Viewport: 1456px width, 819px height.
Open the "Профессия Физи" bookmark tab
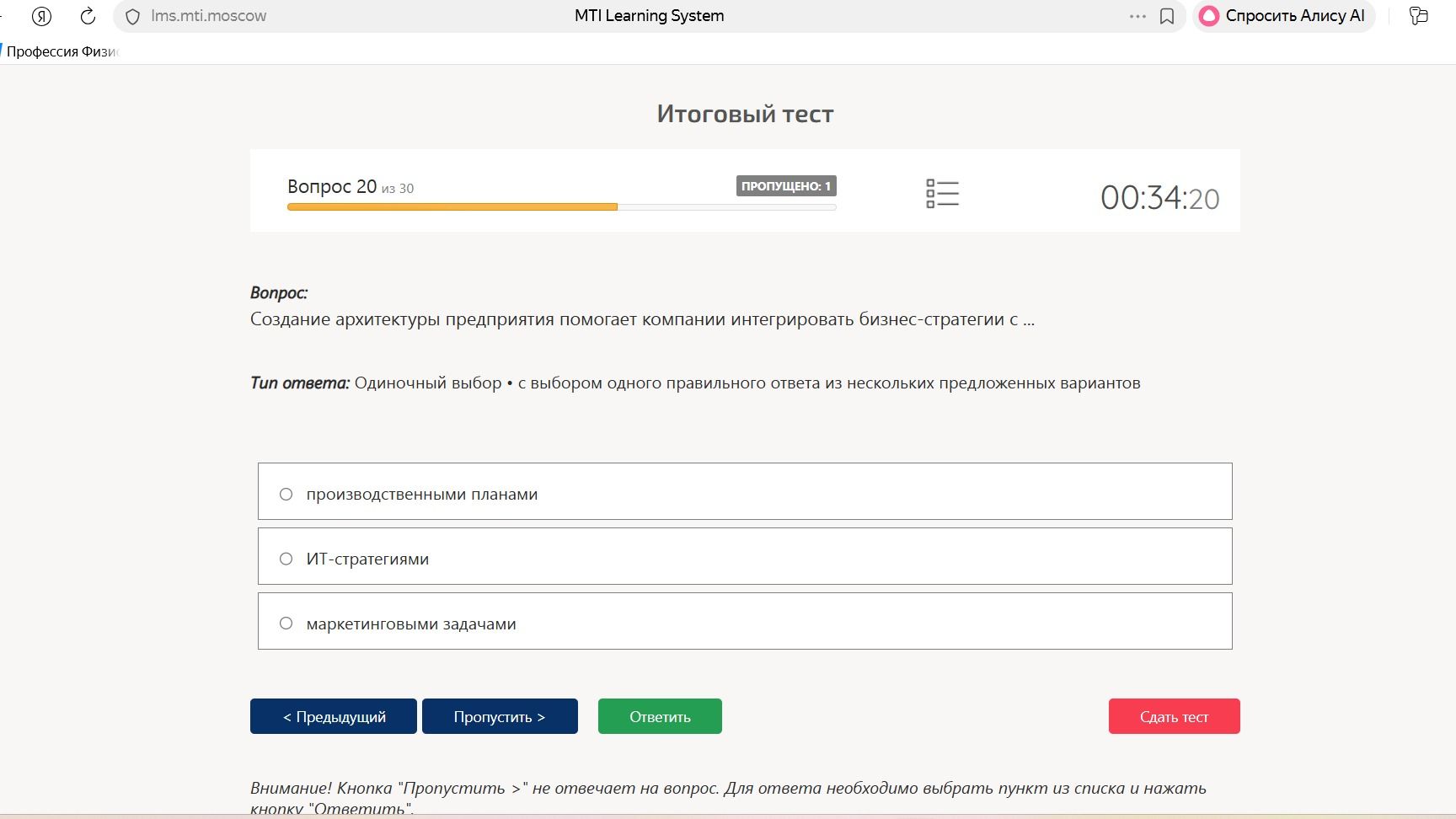[62, 51]
